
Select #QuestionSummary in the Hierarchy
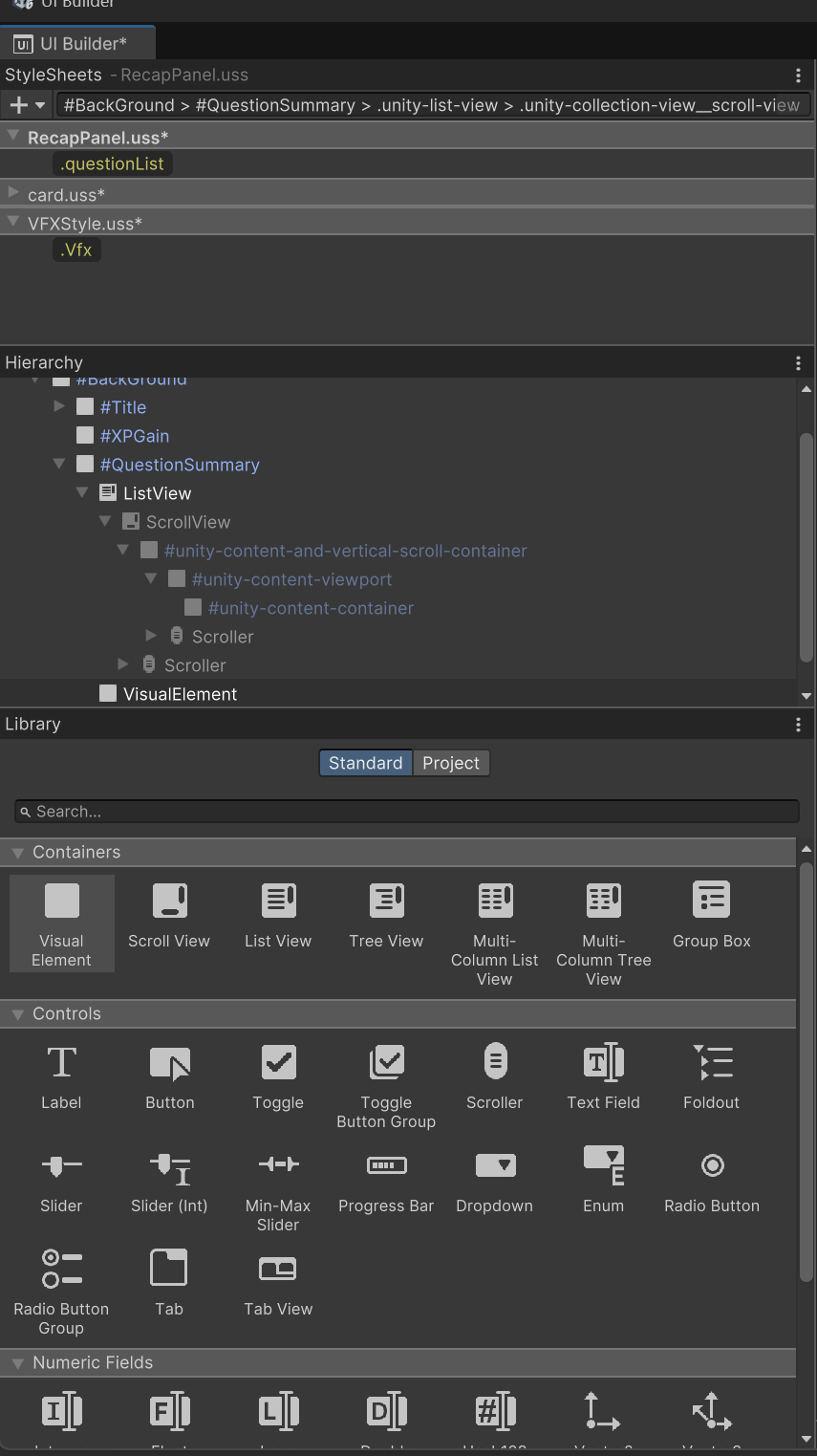click(x=180, y=465)
